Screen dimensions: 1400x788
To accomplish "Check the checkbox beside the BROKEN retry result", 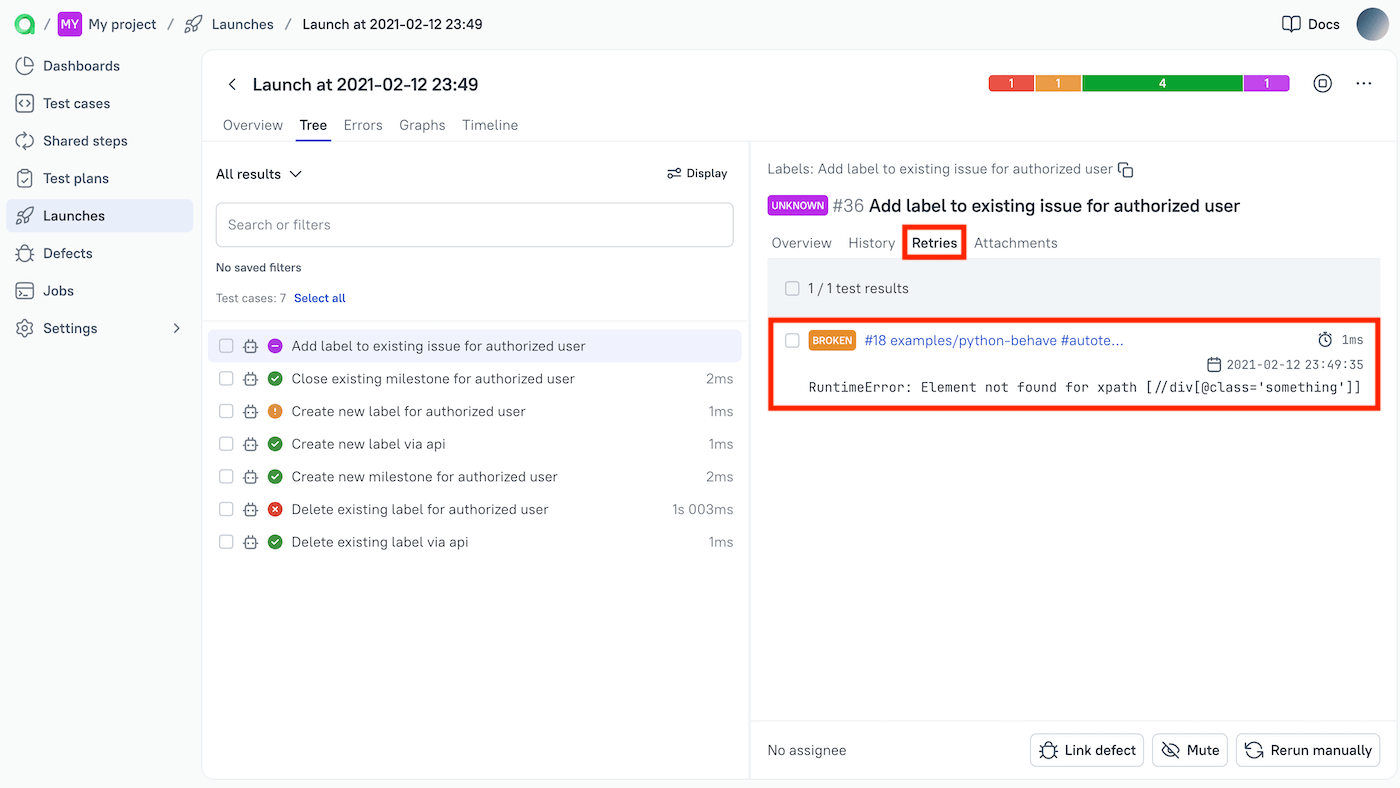I will tap(792, 339).
